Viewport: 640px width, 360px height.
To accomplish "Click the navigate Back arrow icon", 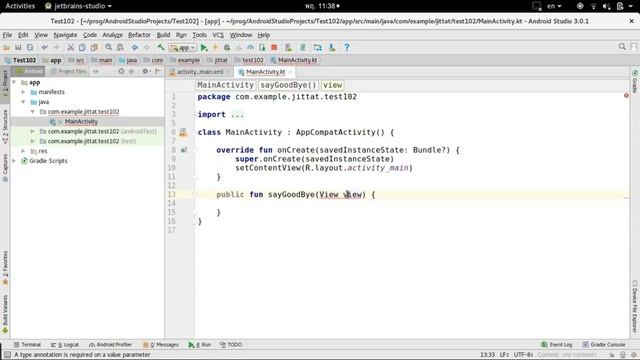I will (135, 48).
